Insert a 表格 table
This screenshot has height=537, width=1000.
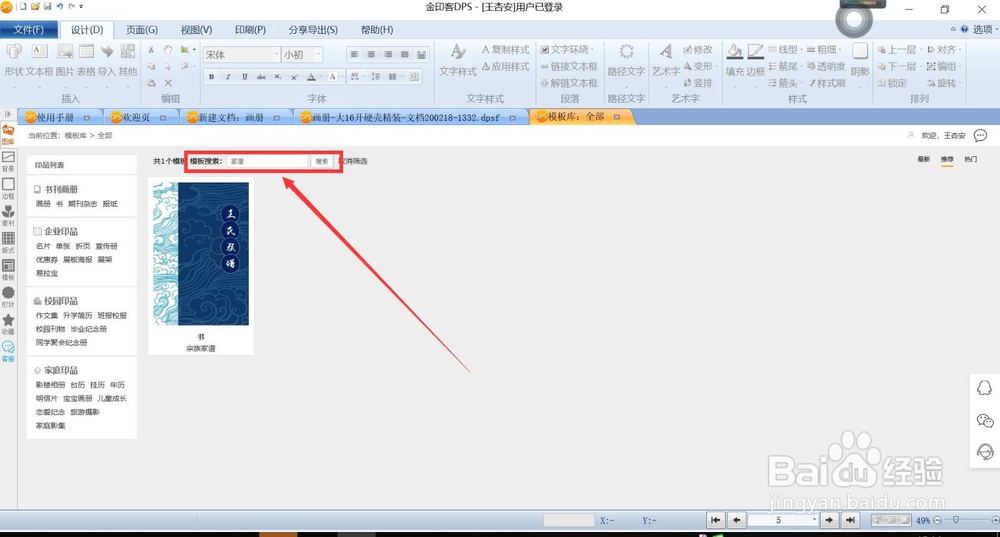tap(86, 60)
